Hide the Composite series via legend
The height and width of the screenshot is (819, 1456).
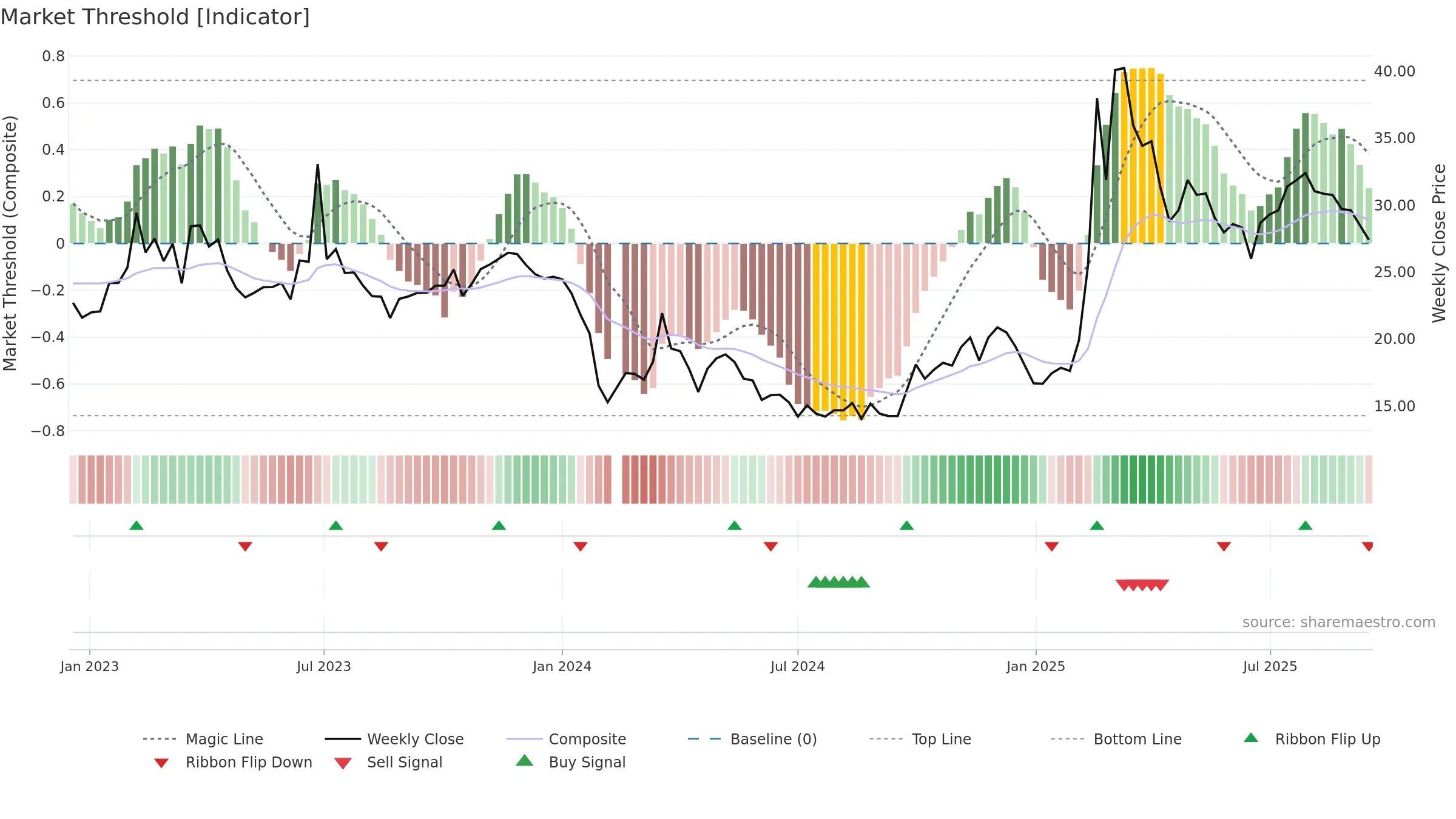point(566,739)
